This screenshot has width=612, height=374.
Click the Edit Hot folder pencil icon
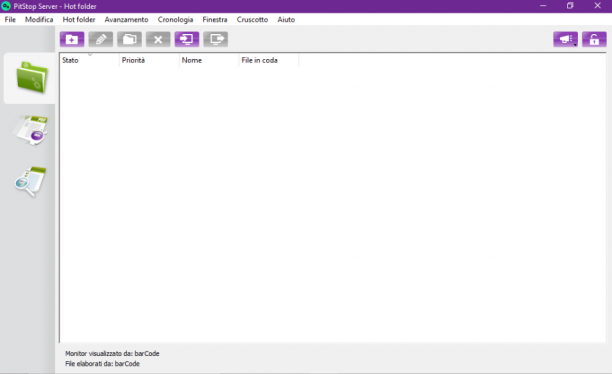(101, 39)
